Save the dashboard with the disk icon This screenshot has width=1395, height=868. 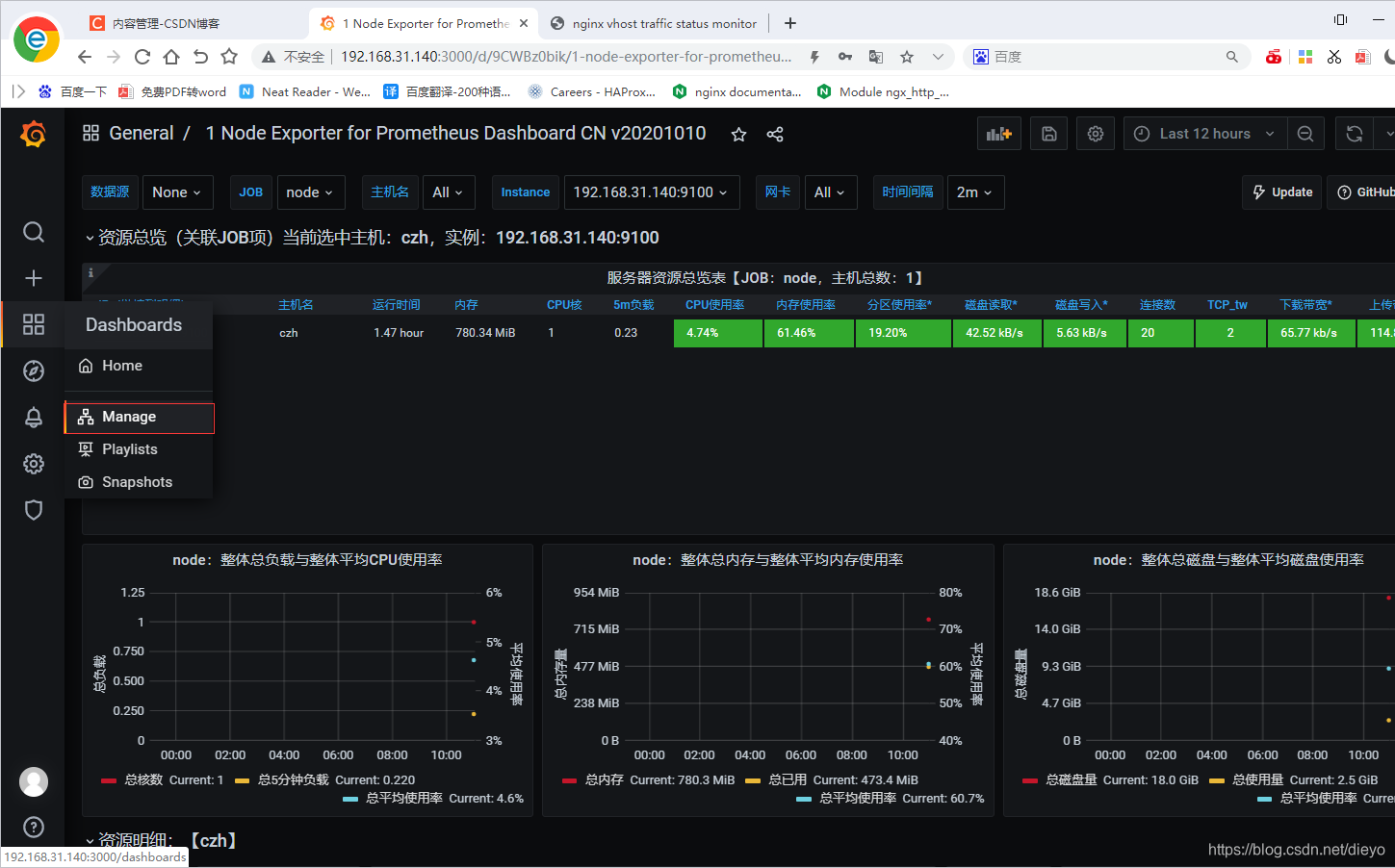point(1049,134)
